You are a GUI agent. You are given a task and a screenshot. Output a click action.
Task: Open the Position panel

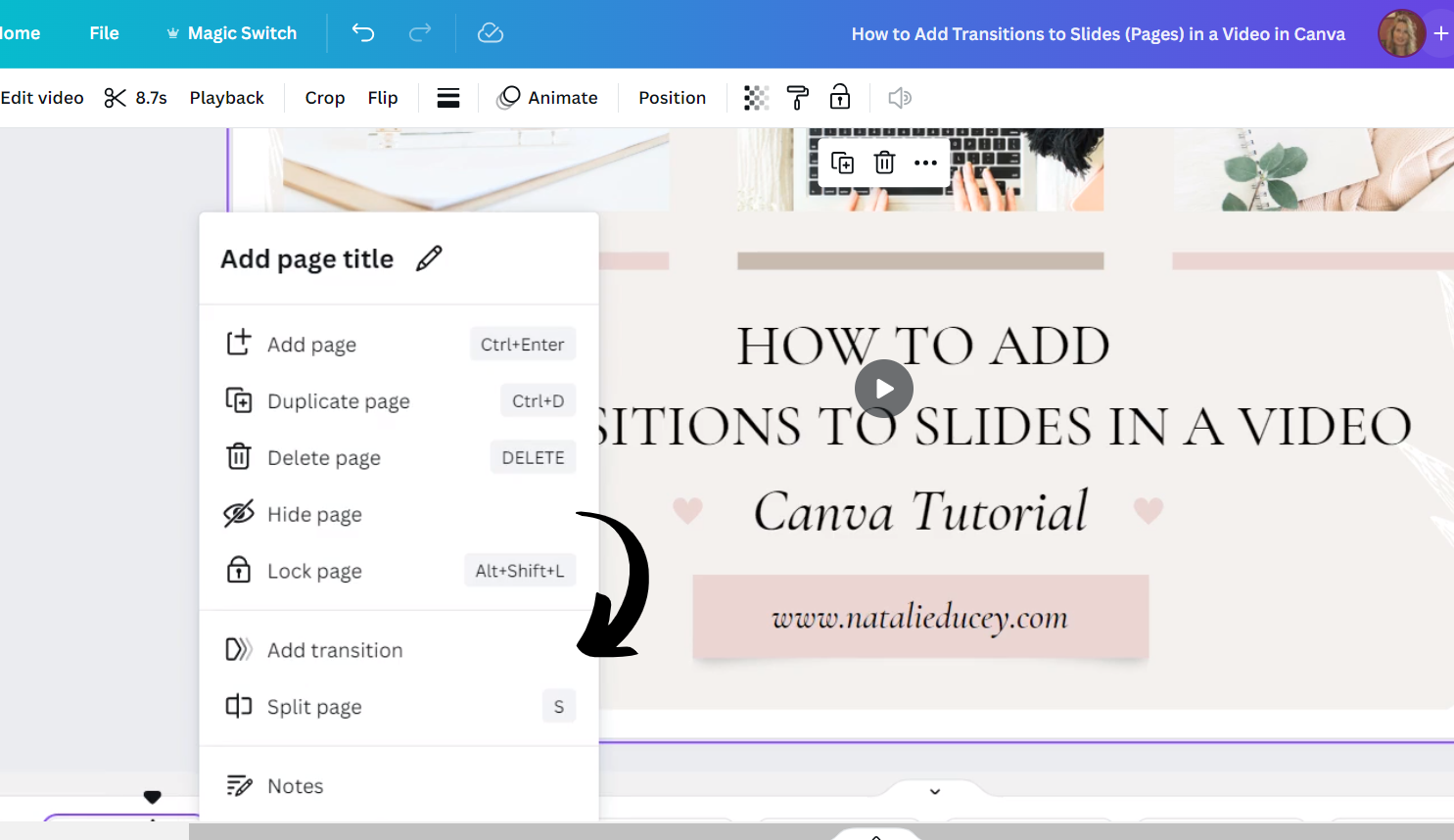coord(672,98)
